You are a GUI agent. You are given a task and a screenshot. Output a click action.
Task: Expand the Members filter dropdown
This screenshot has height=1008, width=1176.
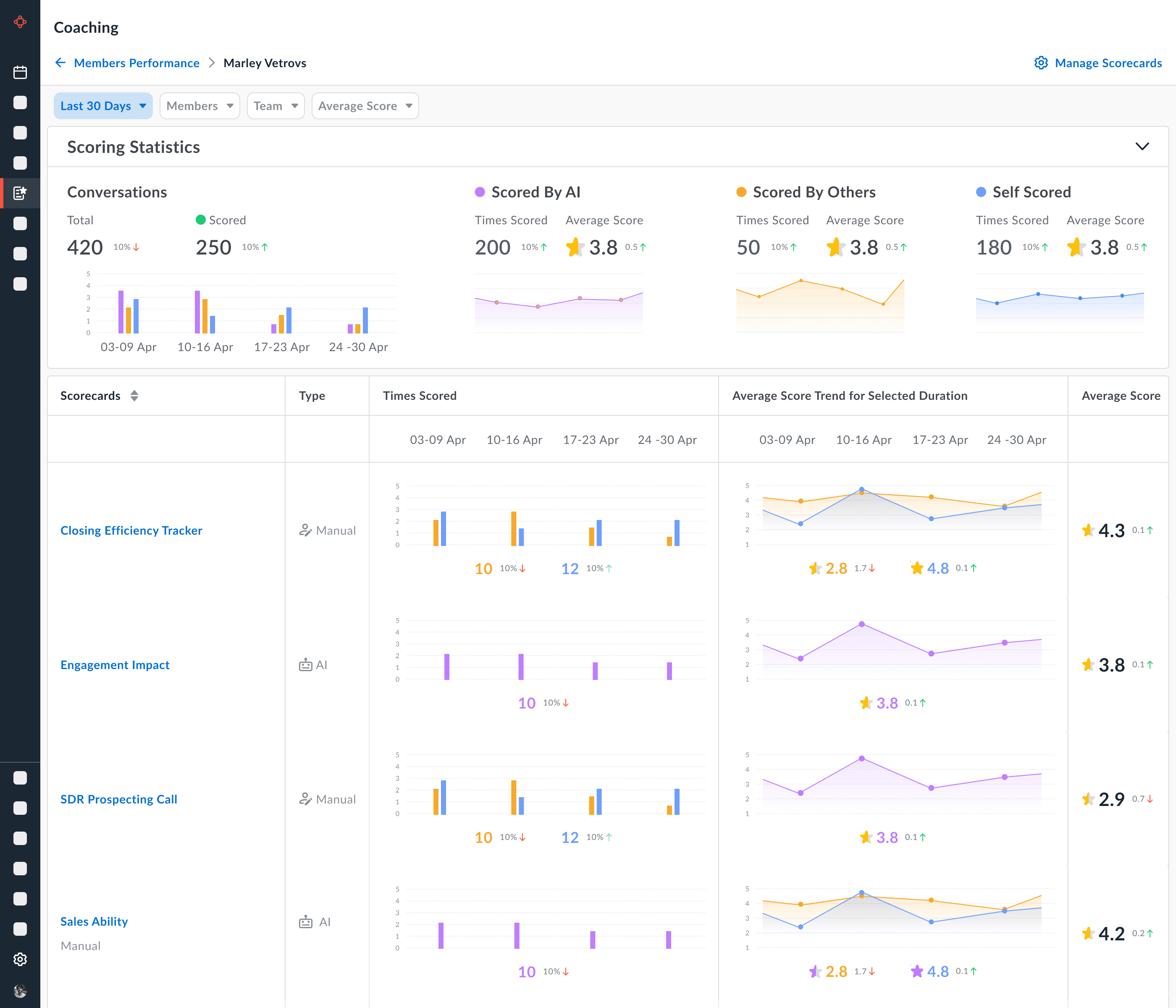point(199,105)
